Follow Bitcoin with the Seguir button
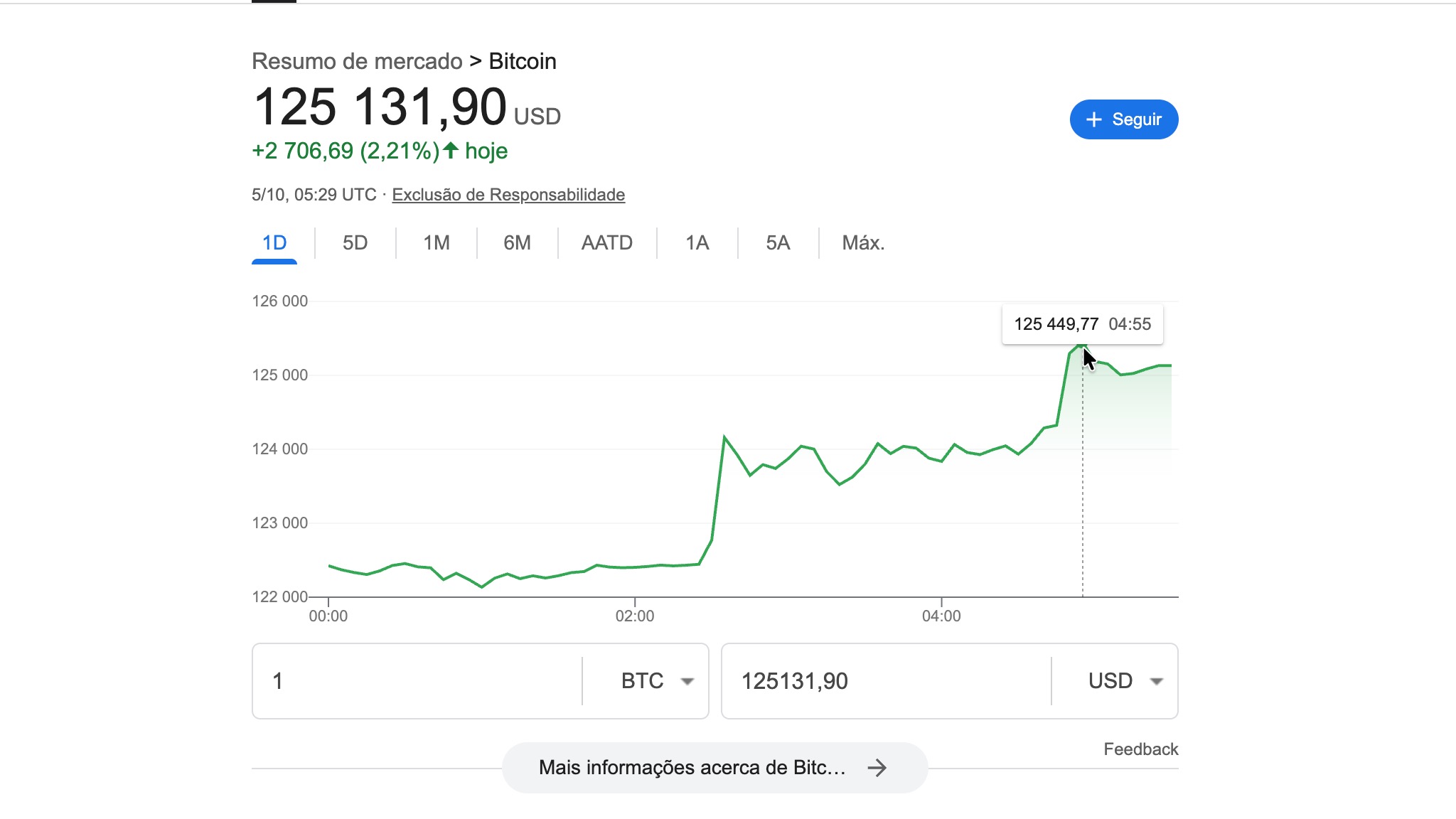1456x819 pixels. (1124, 119)
